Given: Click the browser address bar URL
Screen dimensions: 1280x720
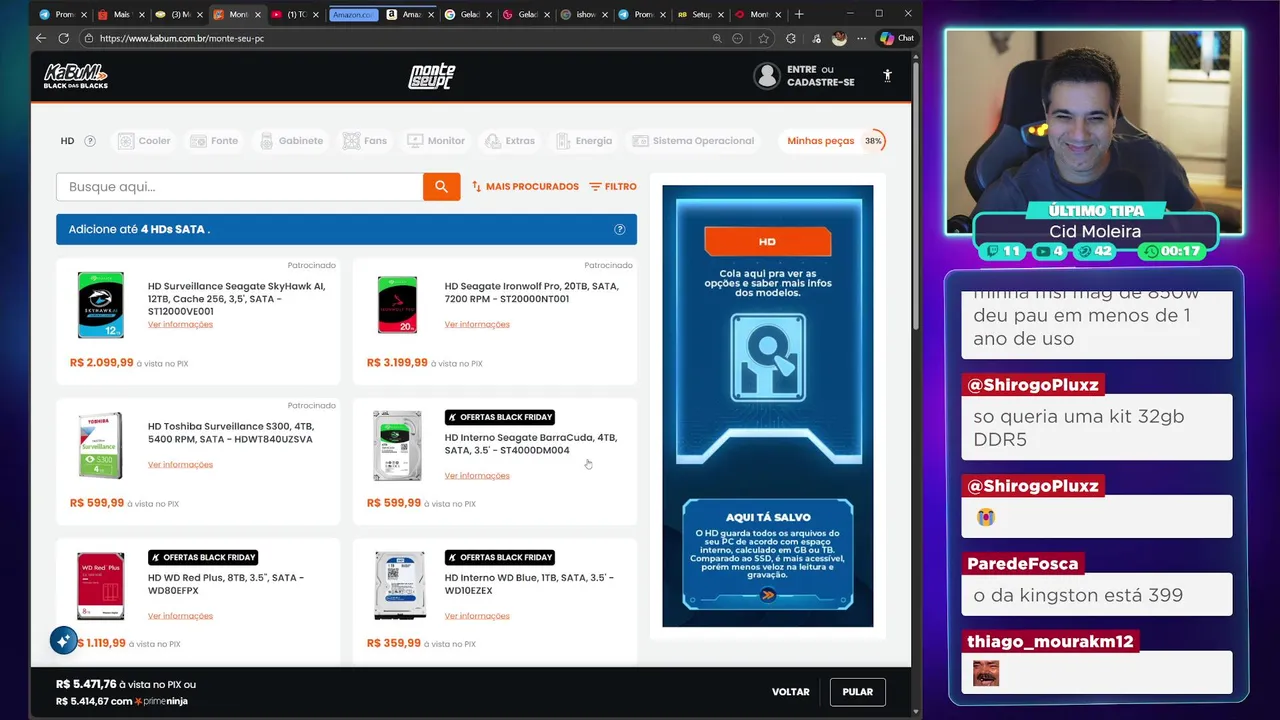Looking at the screenshot, I should (x=182, y=38).
